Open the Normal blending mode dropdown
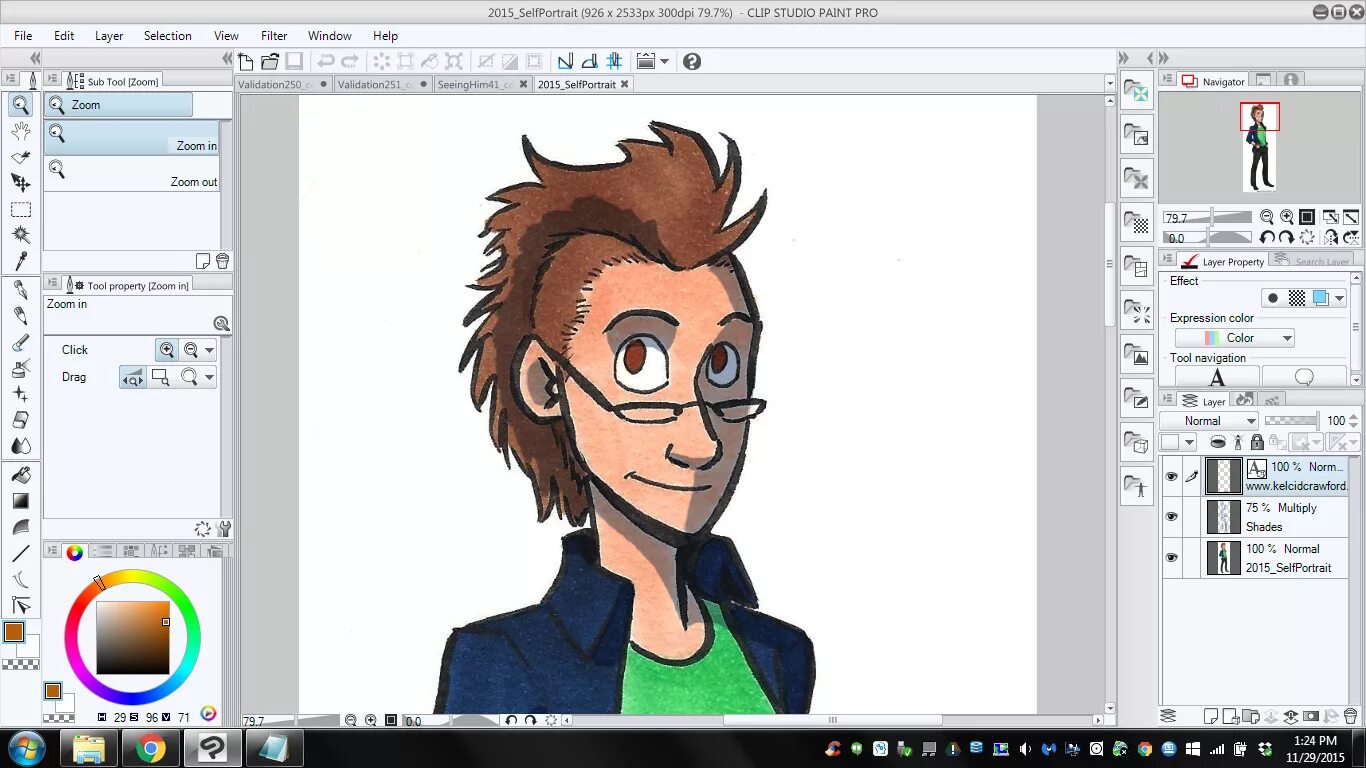The image size is (1366, 768). tap(1210, 420)
